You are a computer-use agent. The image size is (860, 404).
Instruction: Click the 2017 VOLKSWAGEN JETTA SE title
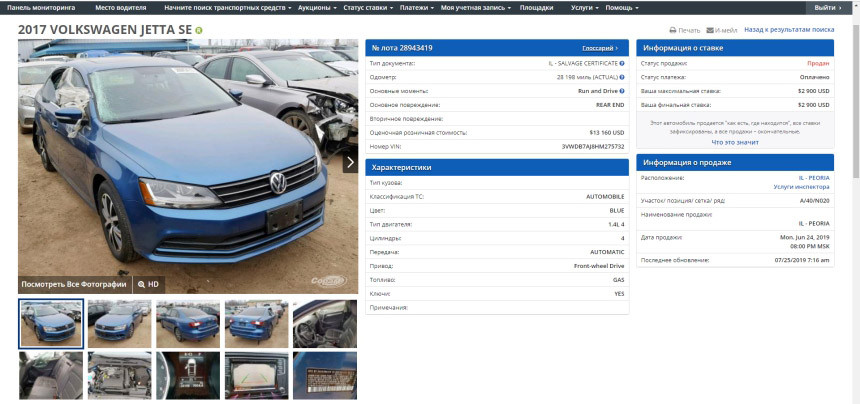tap(105, 30)
